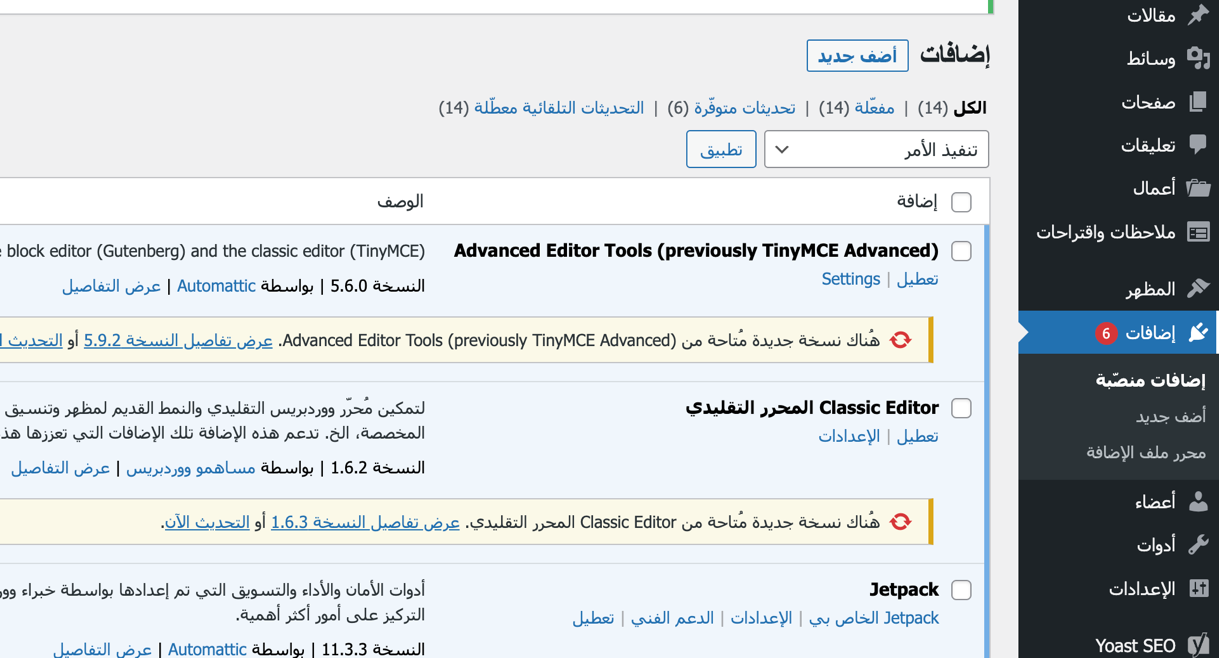Click the pages icon beside صفحات
The width and height of the screenshot is (1219, 658).
[x=1197, y=102]
